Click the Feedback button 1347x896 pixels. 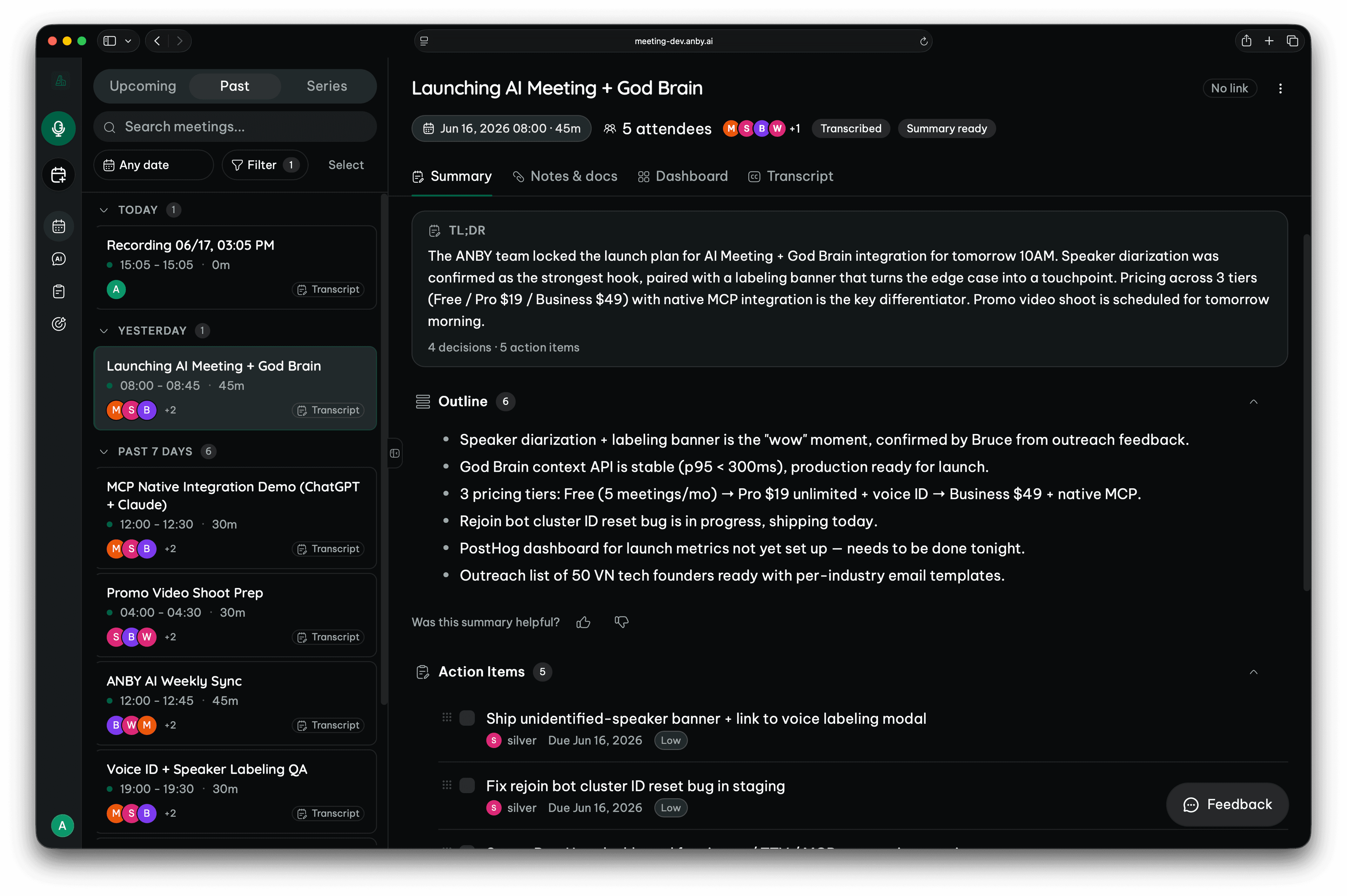point(1227,804)
